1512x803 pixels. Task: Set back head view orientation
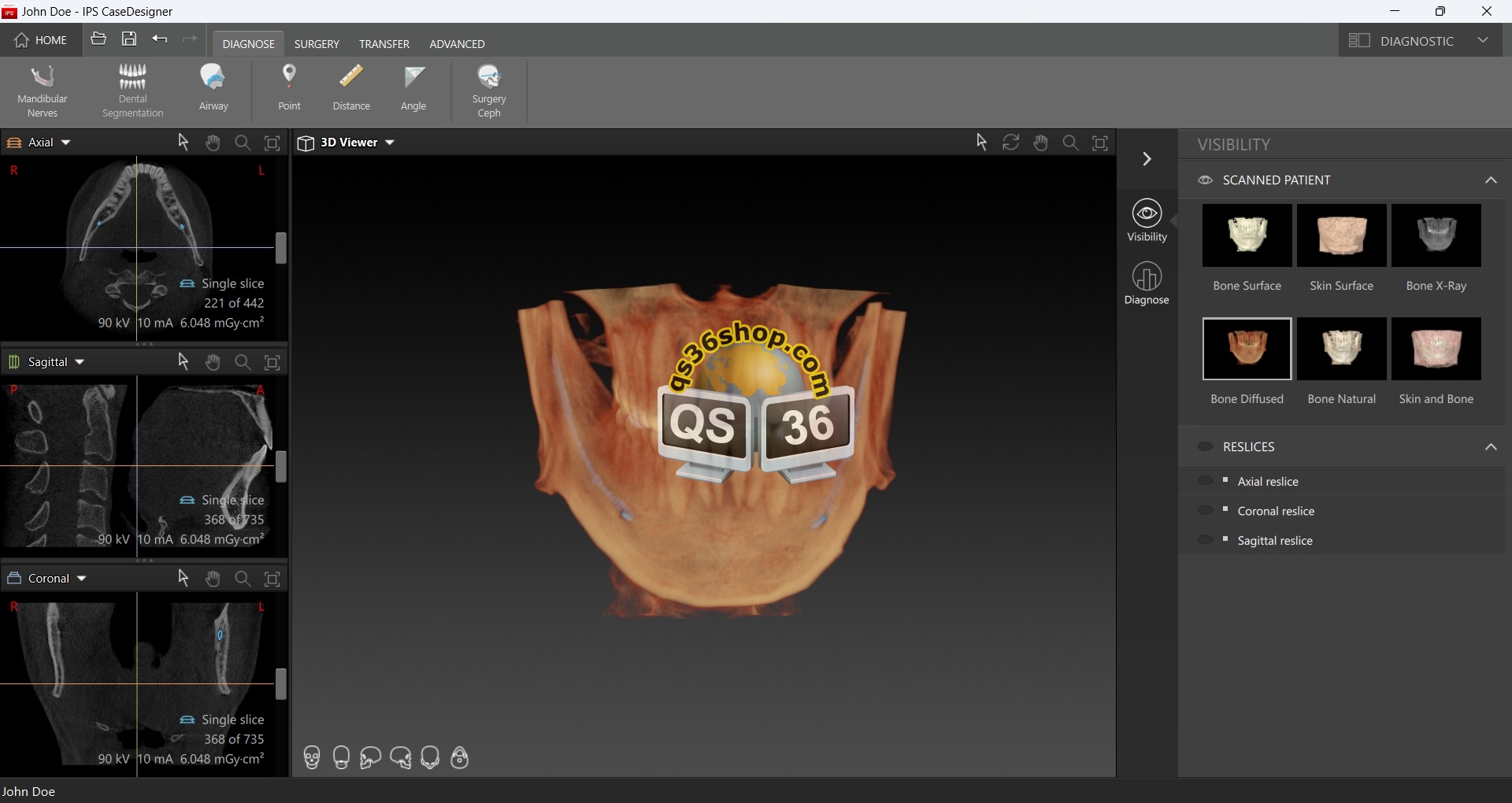click(341, 758)
